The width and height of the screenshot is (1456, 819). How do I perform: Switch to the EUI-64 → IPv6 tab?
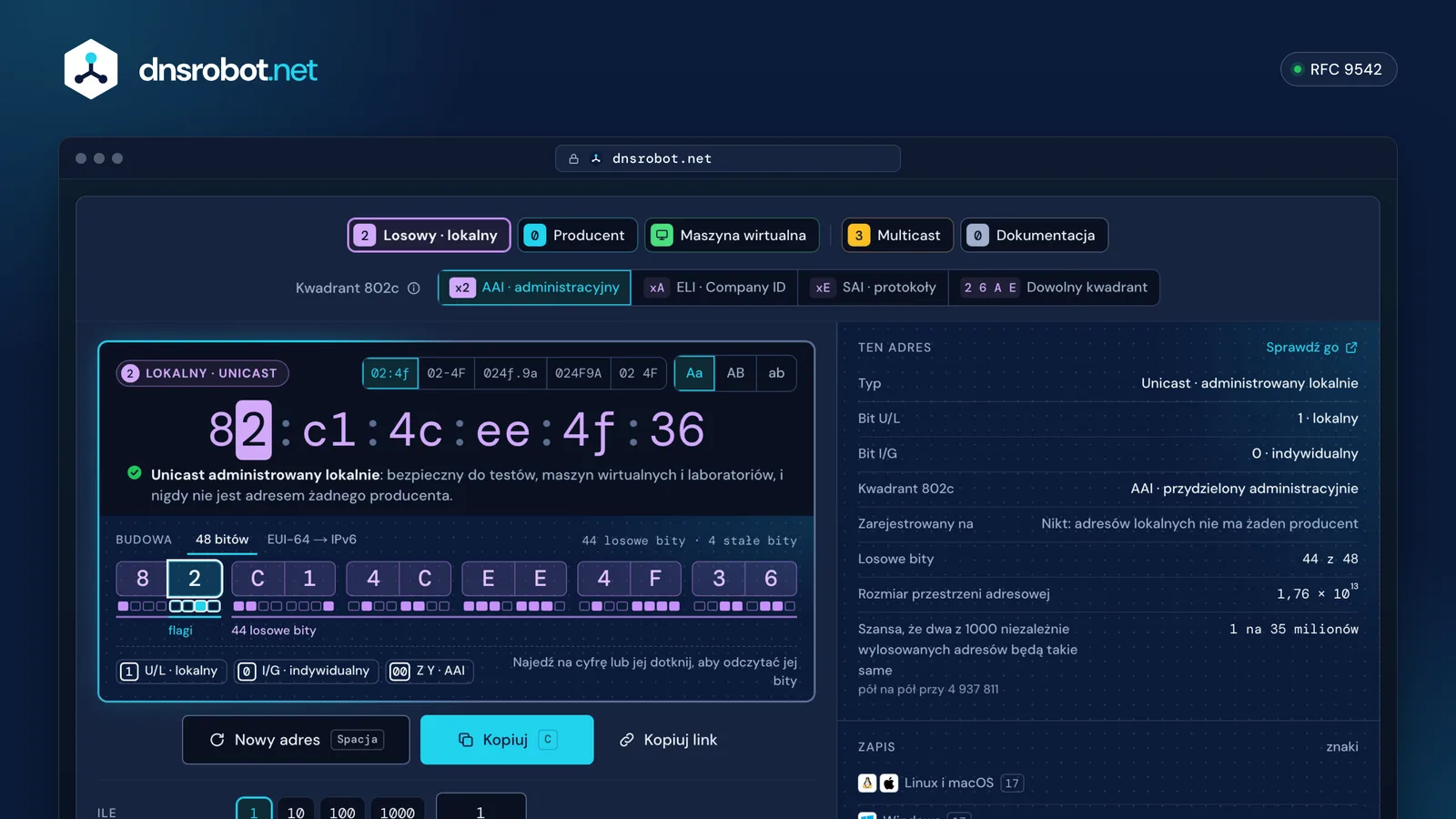coord(311,540)
